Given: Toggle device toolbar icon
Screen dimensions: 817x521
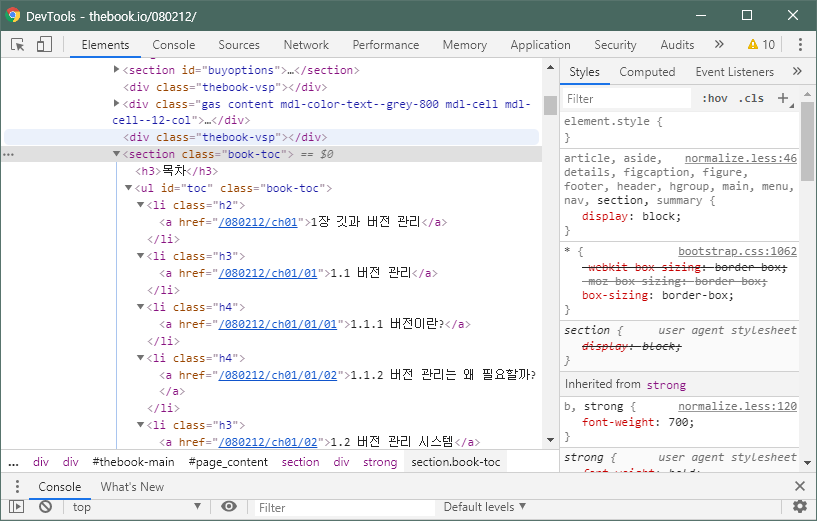Looking at the screenshot, I should 44,45.
